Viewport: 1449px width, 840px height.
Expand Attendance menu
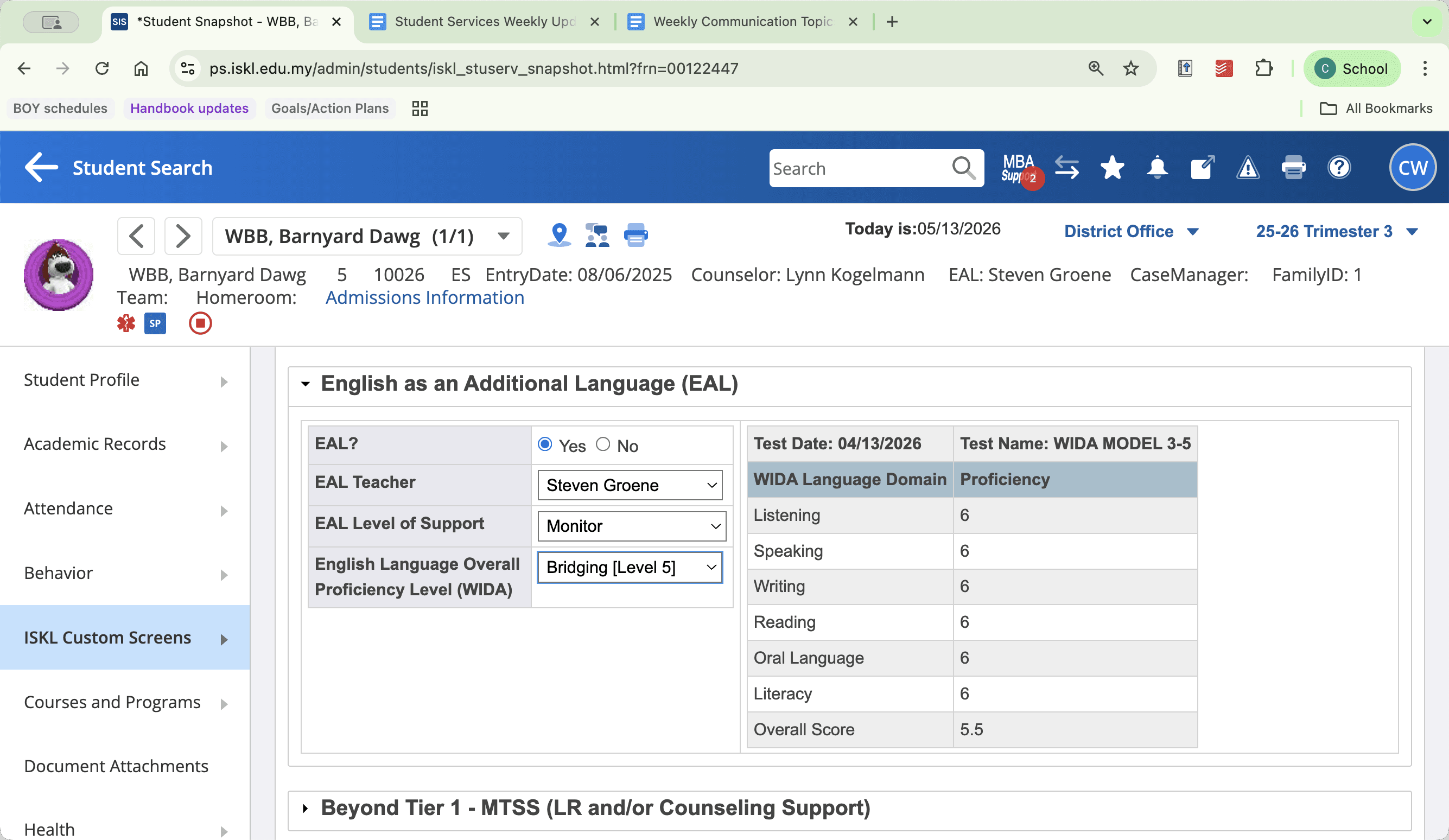(125, 509)
